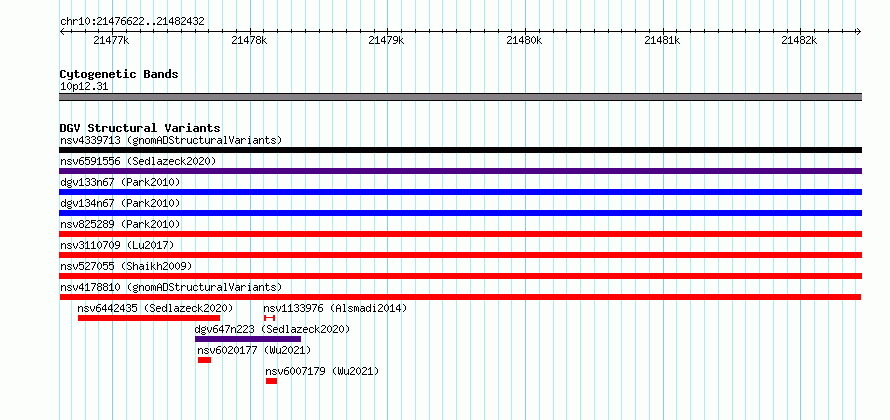
Task: Open the nsv6591556 (Sedlazeck2020) label
Action: click(138, 161)
